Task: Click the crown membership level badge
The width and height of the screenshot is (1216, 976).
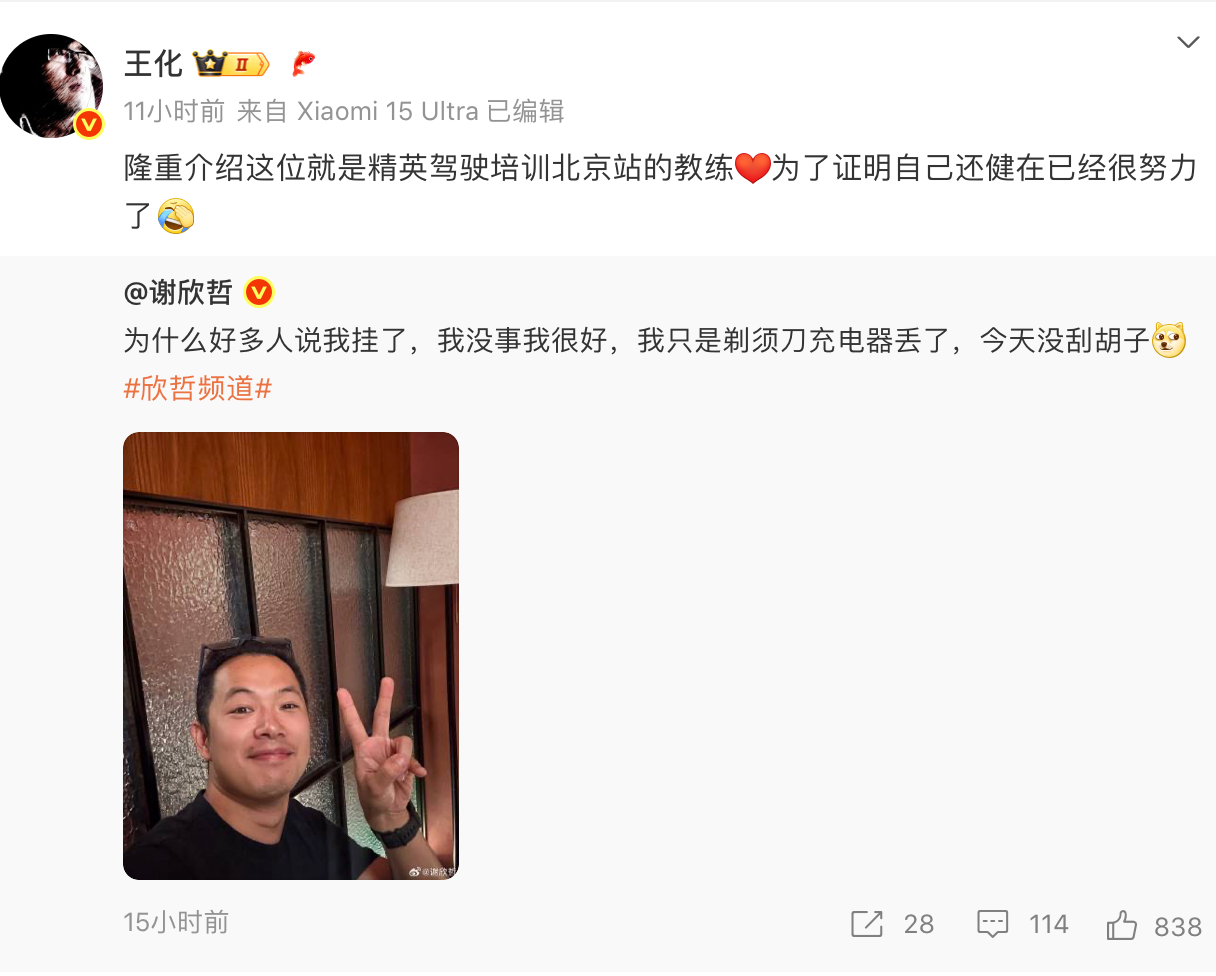Action: [232, 64]
